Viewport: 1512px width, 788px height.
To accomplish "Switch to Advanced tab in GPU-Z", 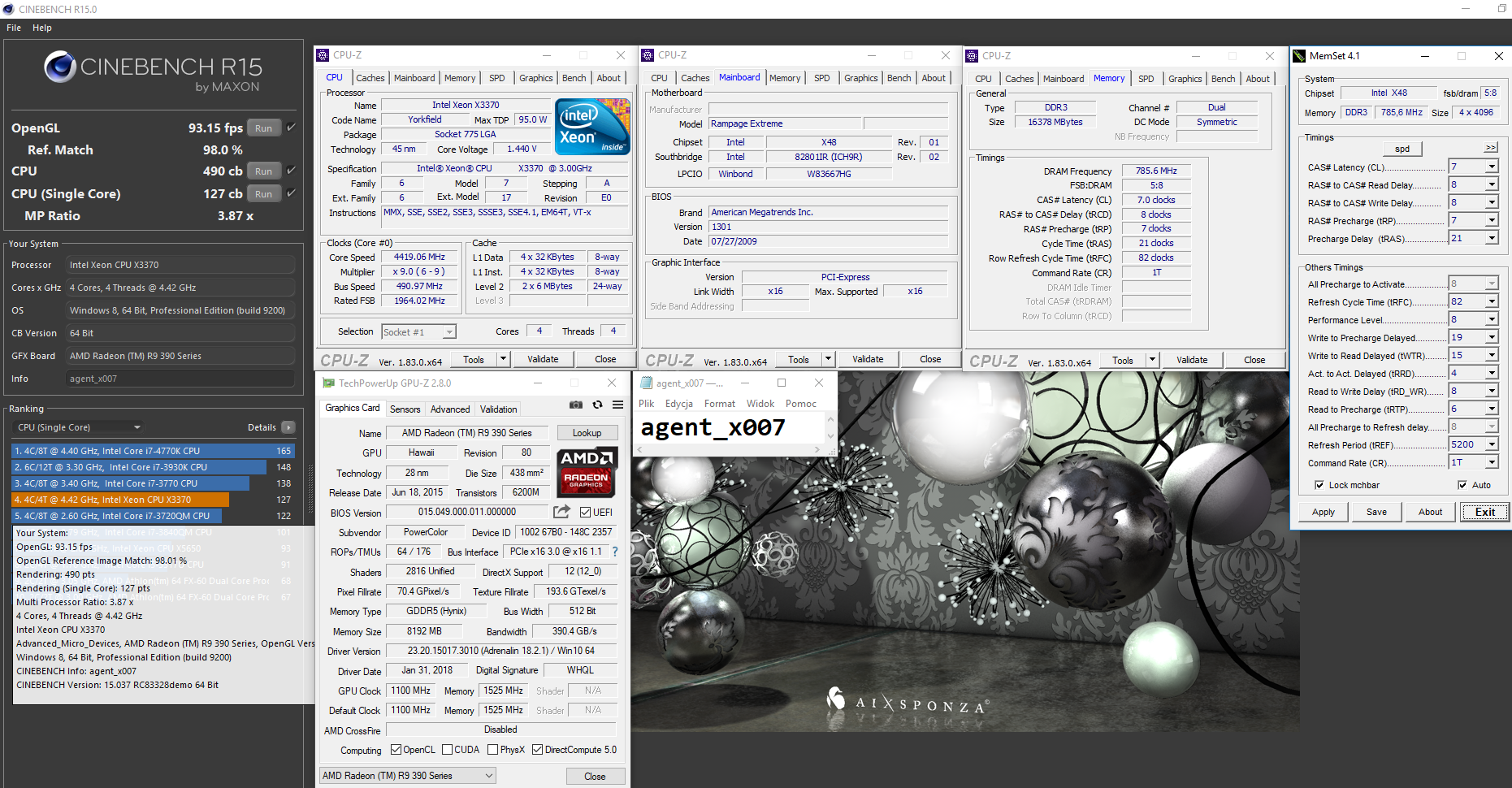I will (x=450, y=409).
